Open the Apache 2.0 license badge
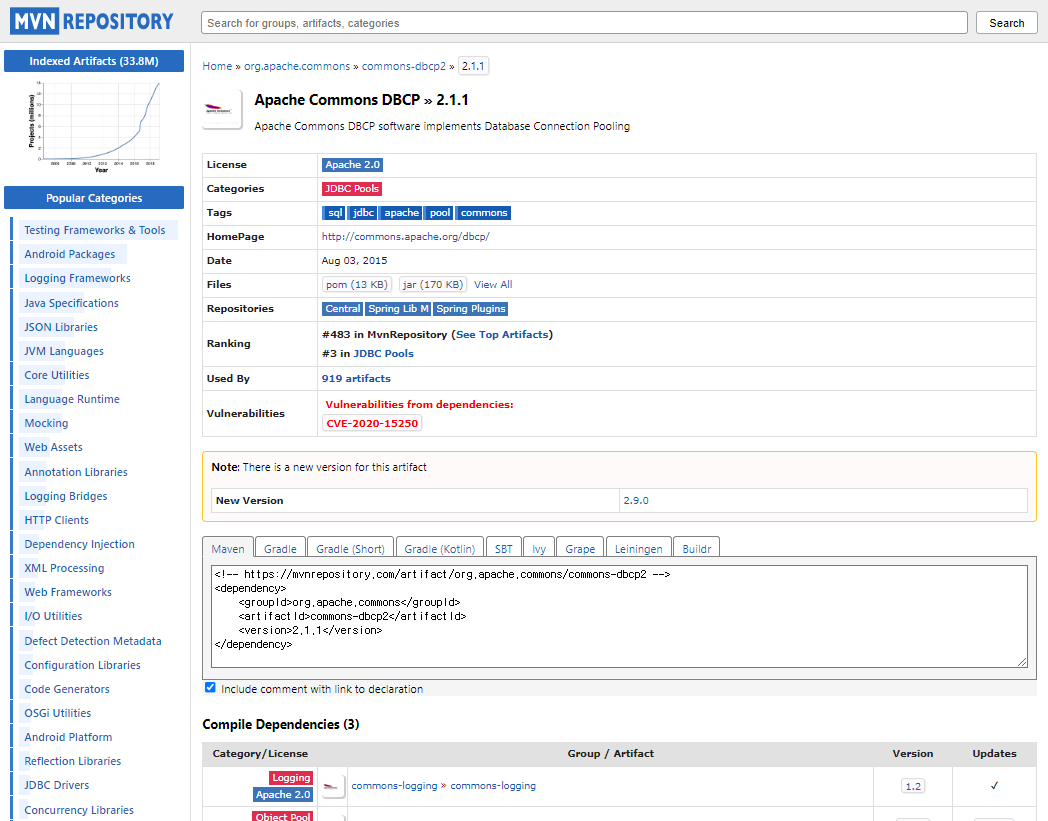This screenshot has height=821, width=1048. (352, 164)
